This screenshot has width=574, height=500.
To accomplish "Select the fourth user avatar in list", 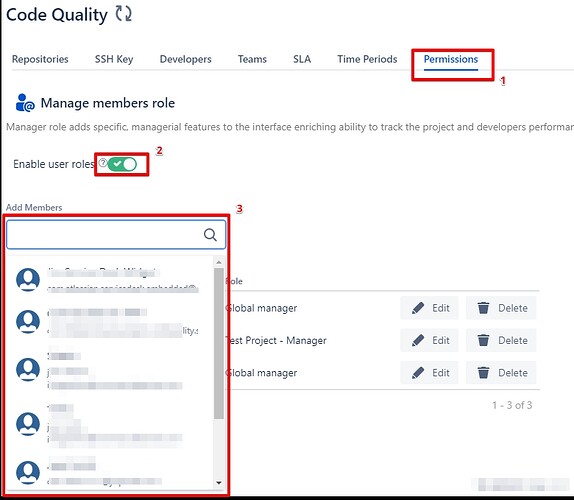I will coord(28,424).
